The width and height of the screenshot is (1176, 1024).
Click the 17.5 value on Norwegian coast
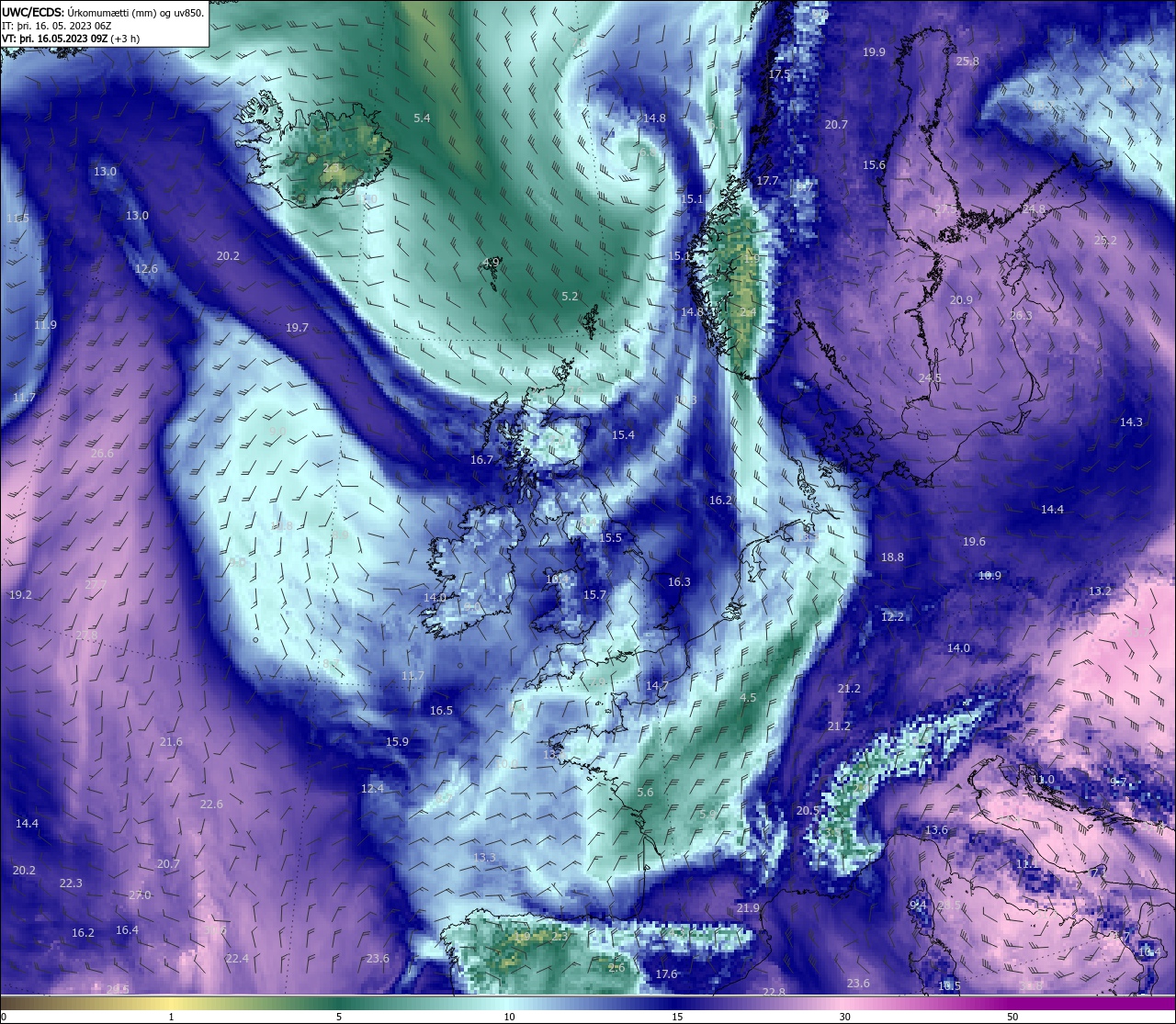(779, 74)
